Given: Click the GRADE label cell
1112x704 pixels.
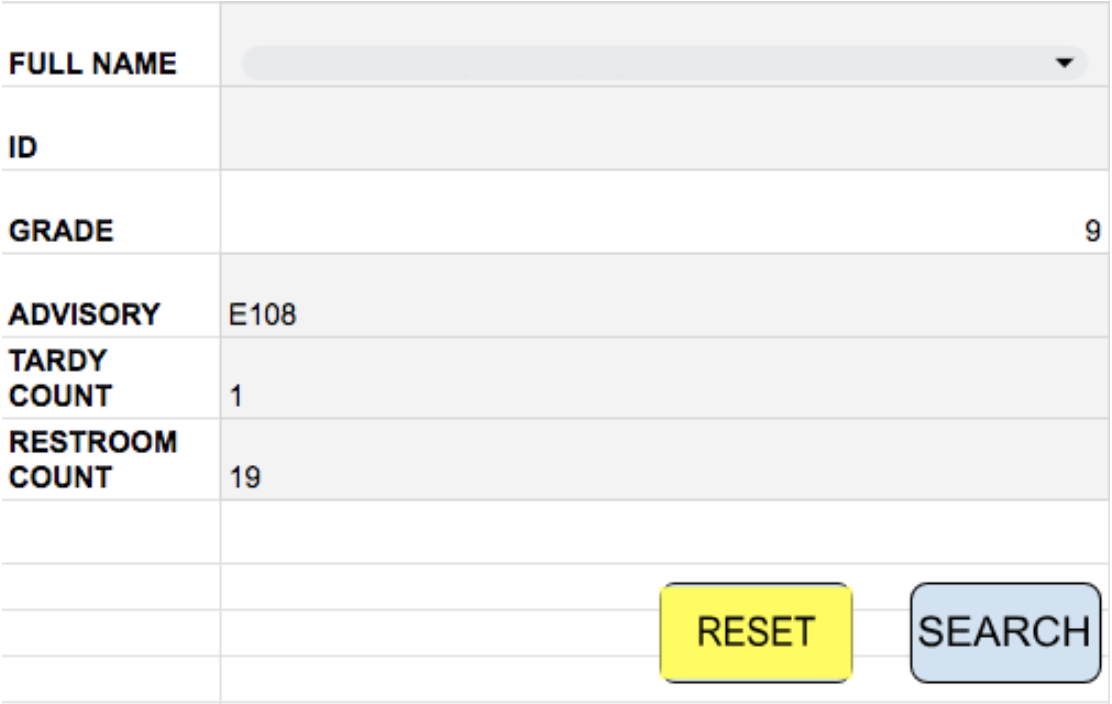Looking at the screenshot, I should pyautogui.click(x=111, y=212).
